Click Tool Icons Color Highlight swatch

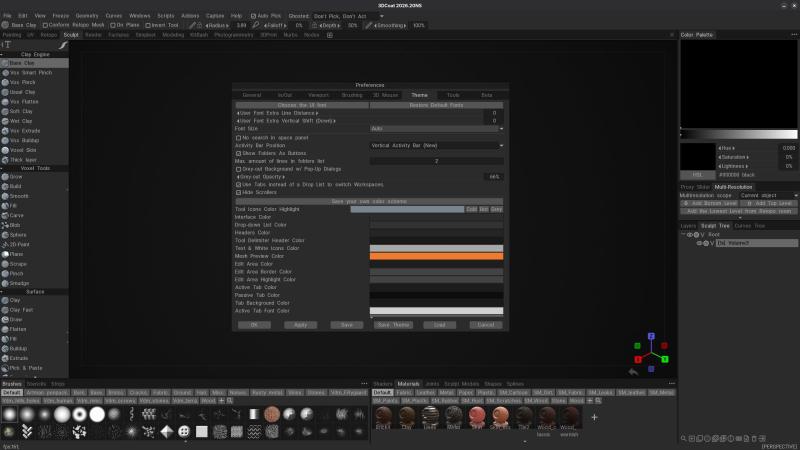coord(407,209)
